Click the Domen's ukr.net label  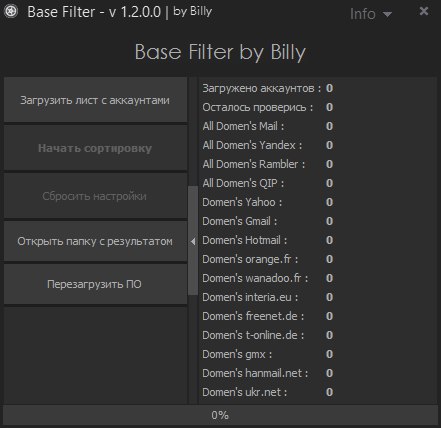(x=244, y=392)
